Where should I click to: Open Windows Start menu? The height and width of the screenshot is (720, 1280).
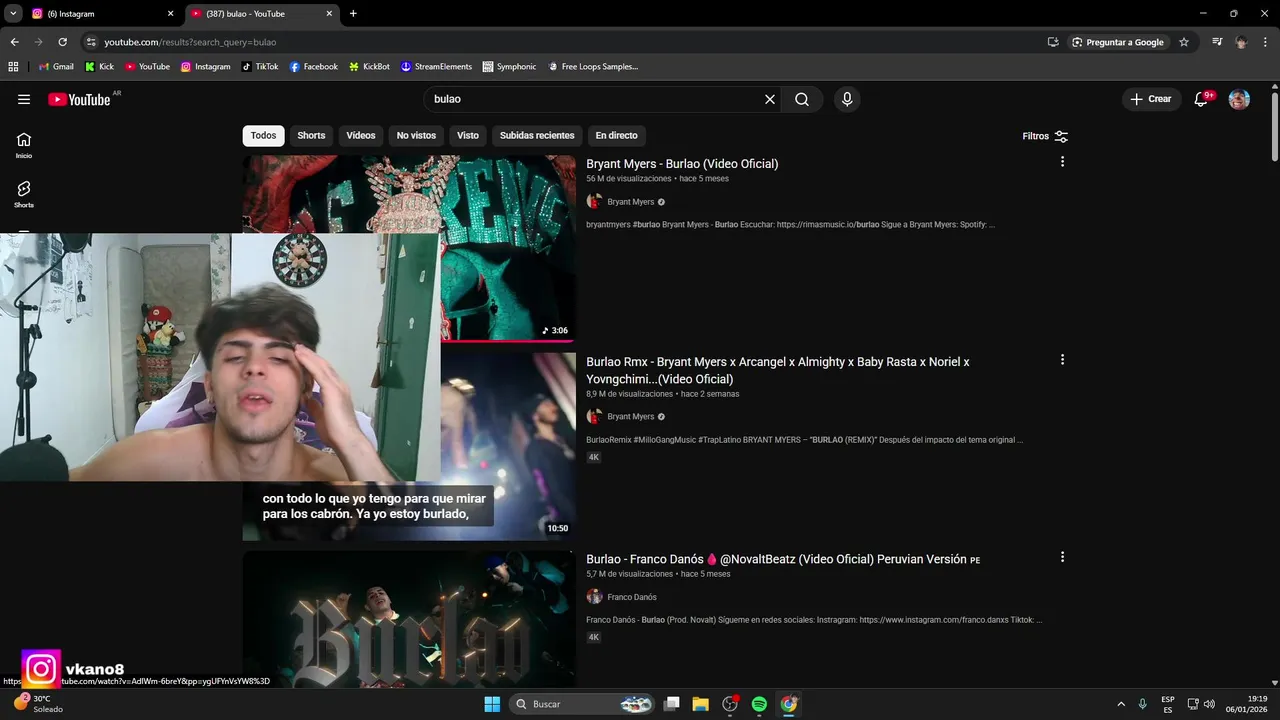(x=492, y=704)
